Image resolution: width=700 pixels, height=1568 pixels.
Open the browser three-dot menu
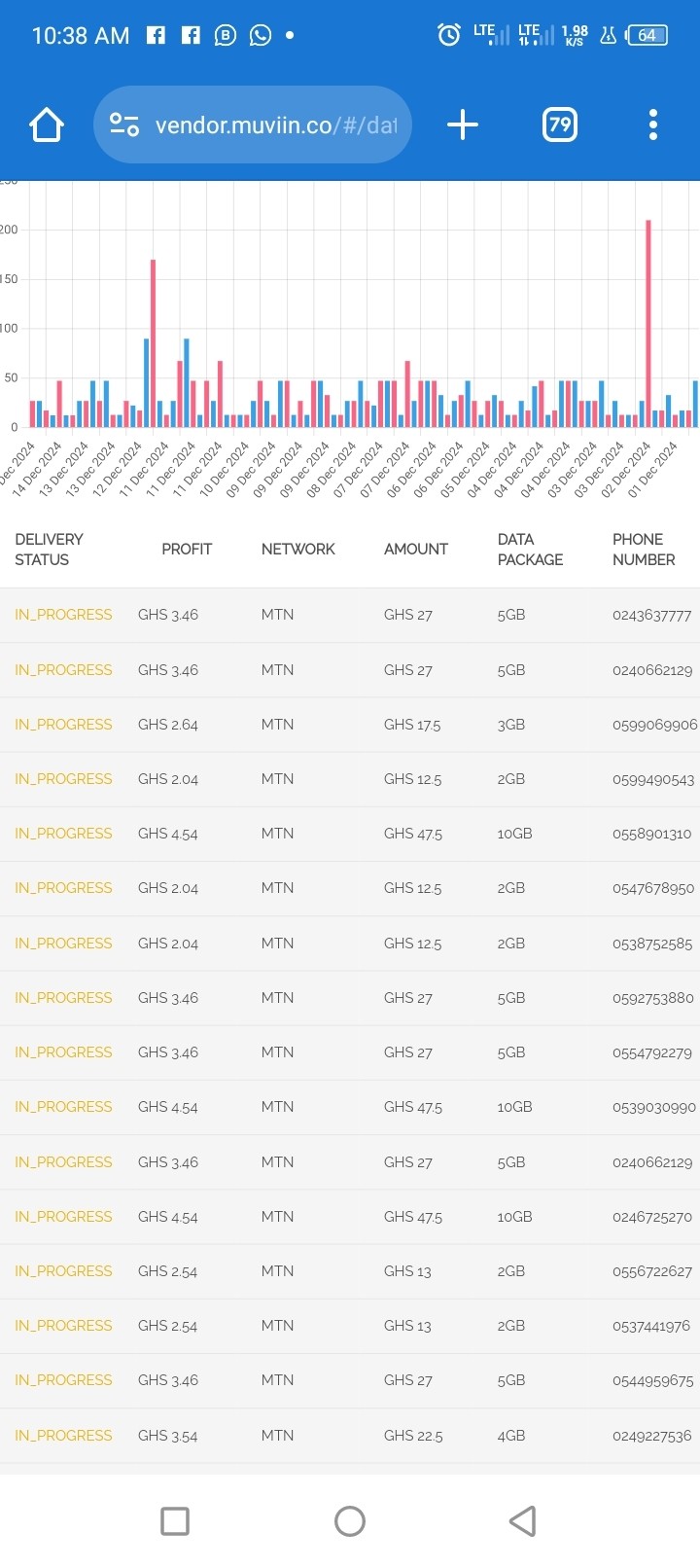(653, 125)
